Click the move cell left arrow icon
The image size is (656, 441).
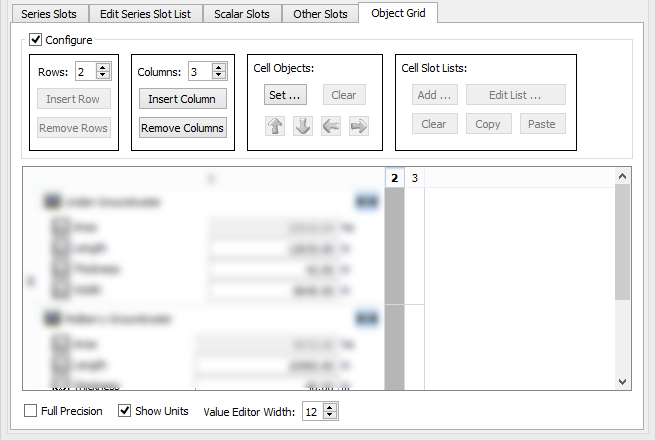point(331,126)
